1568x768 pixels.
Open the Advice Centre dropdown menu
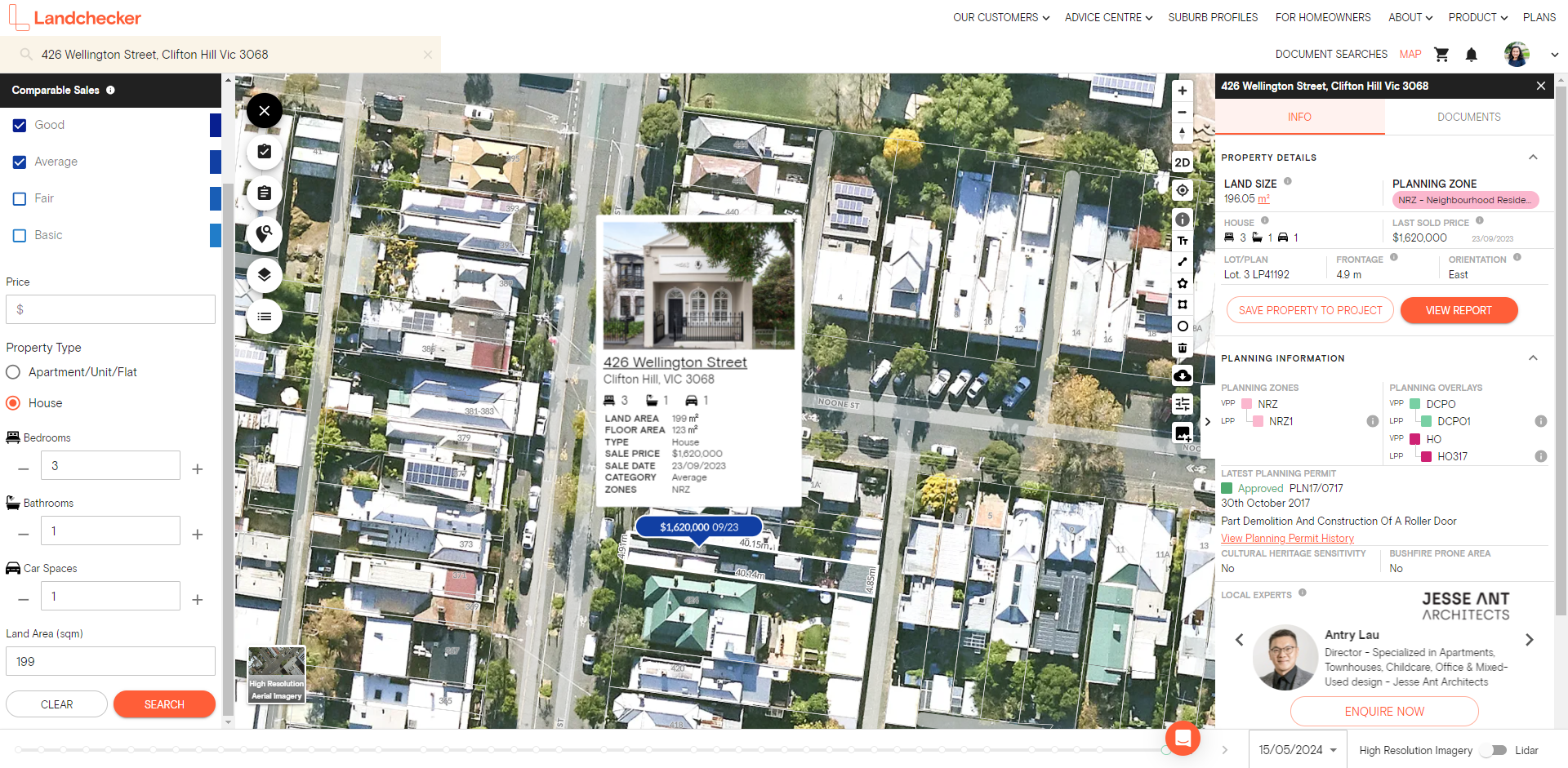click(1108, 17)
